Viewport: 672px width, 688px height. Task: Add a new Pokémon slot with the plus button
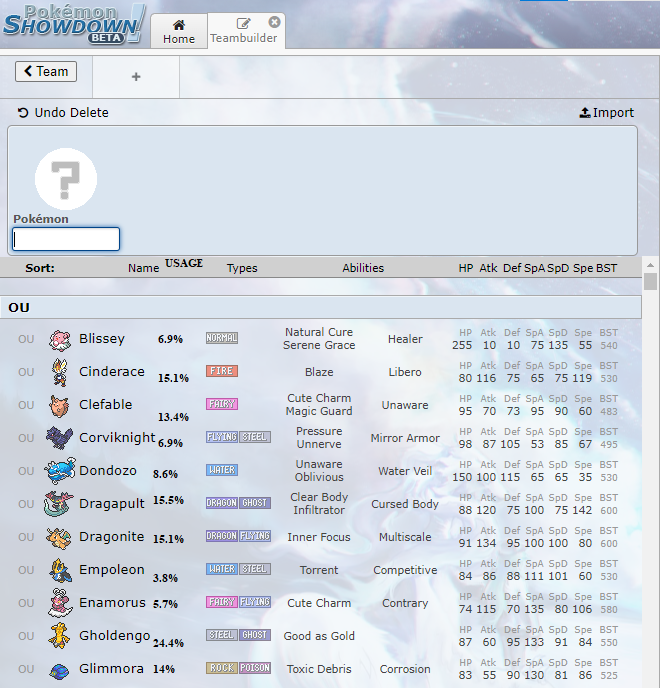136,77
